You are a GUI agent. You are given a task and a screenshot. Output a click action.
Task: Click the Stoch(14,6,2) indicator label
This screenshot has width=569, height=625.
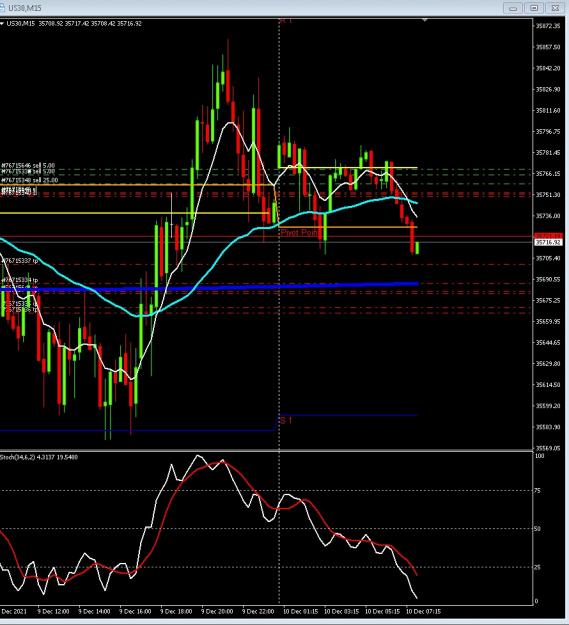coord(39,457)
